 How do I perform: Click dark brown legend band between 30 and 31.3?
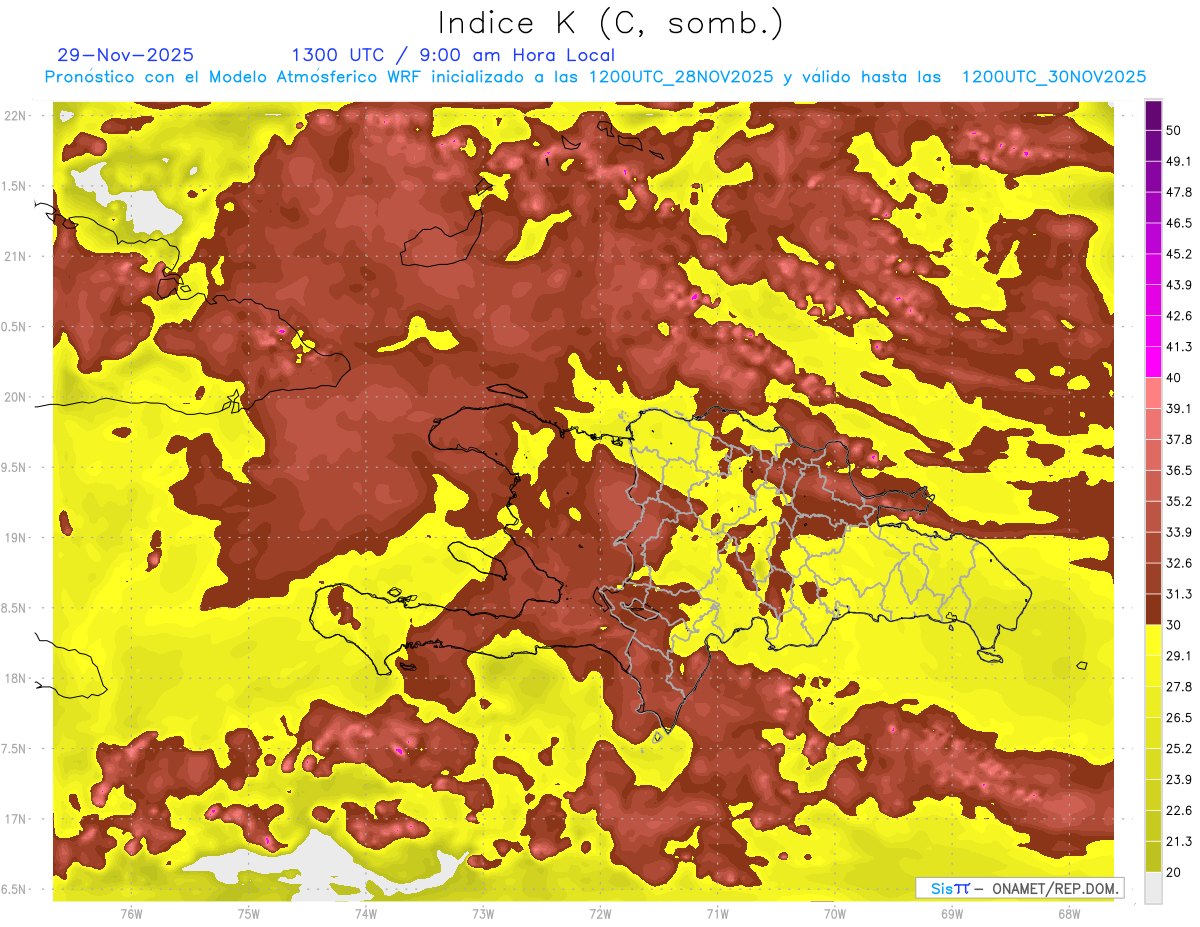[1153, 609]
